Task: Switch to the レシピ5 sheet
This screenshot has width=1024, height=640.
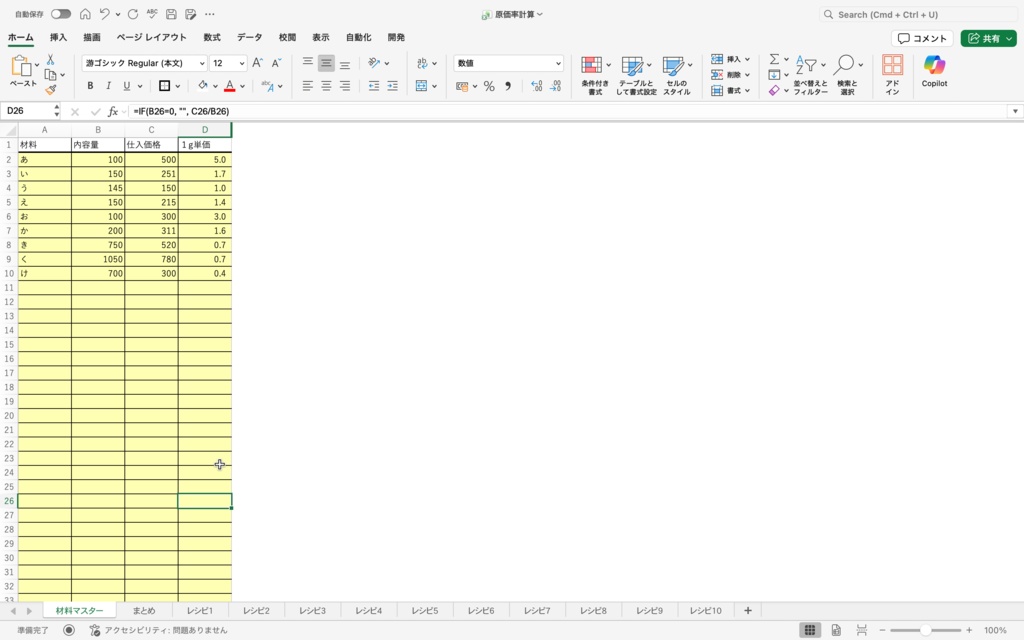Action: tap(424, 611)
